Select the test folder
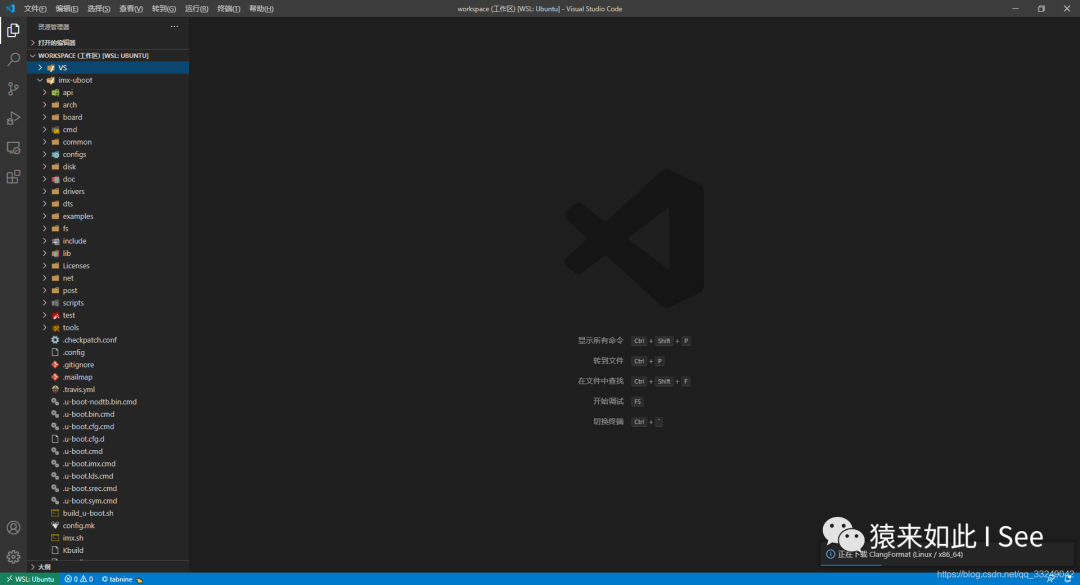This screenshot has height=585, width=1080. click(x=108, y=316)
